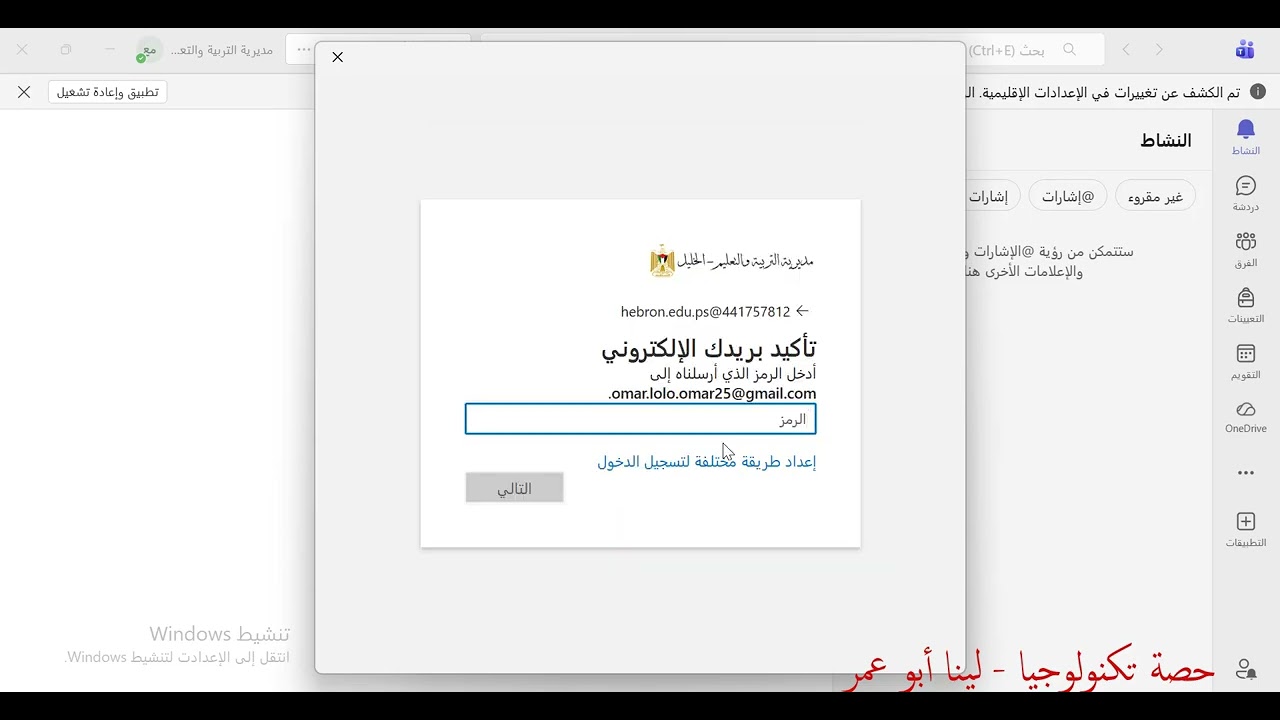Click the Microsoft Teams logo icon
Image resolution: width=1280 pixels, height=720 pixels.
(x=1245, y=50)
